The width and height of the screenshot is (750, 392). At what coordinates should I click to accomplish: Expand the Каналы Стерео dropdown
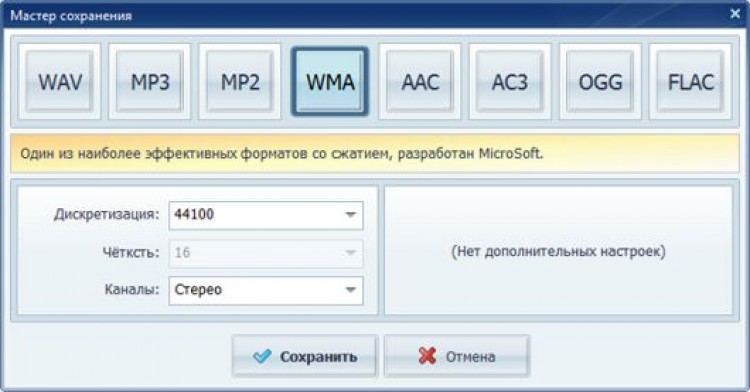coord(266,290)
